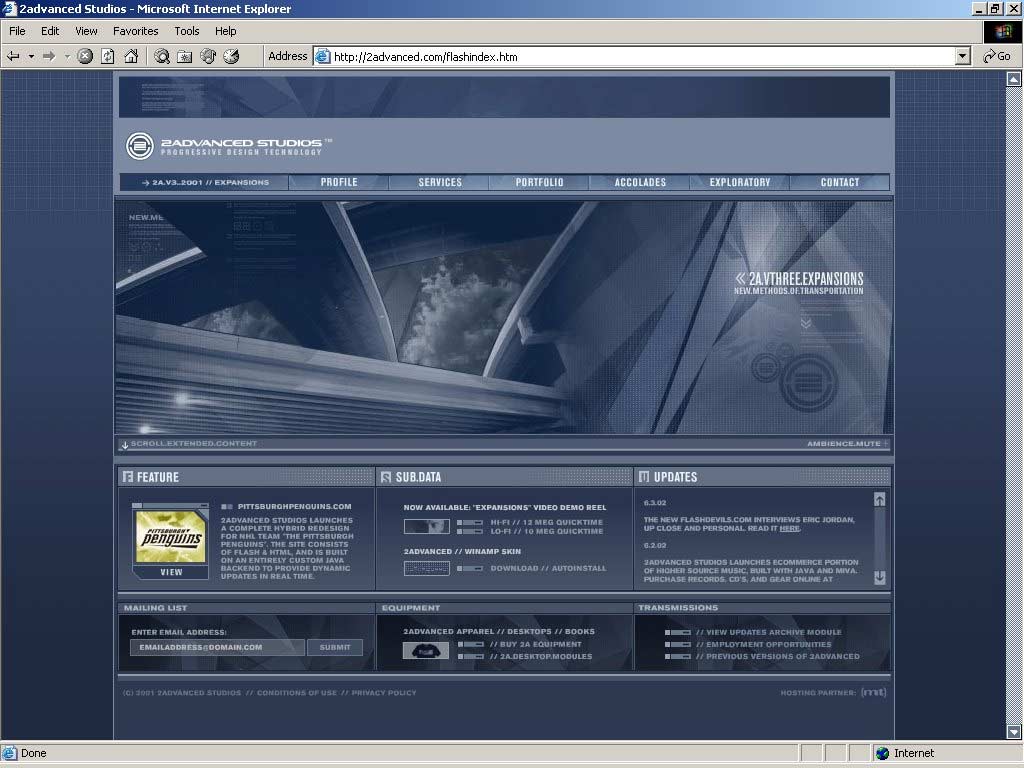
Task: Click the 2Advanced Studios circular logo
Action: click(x=140, y=146)
